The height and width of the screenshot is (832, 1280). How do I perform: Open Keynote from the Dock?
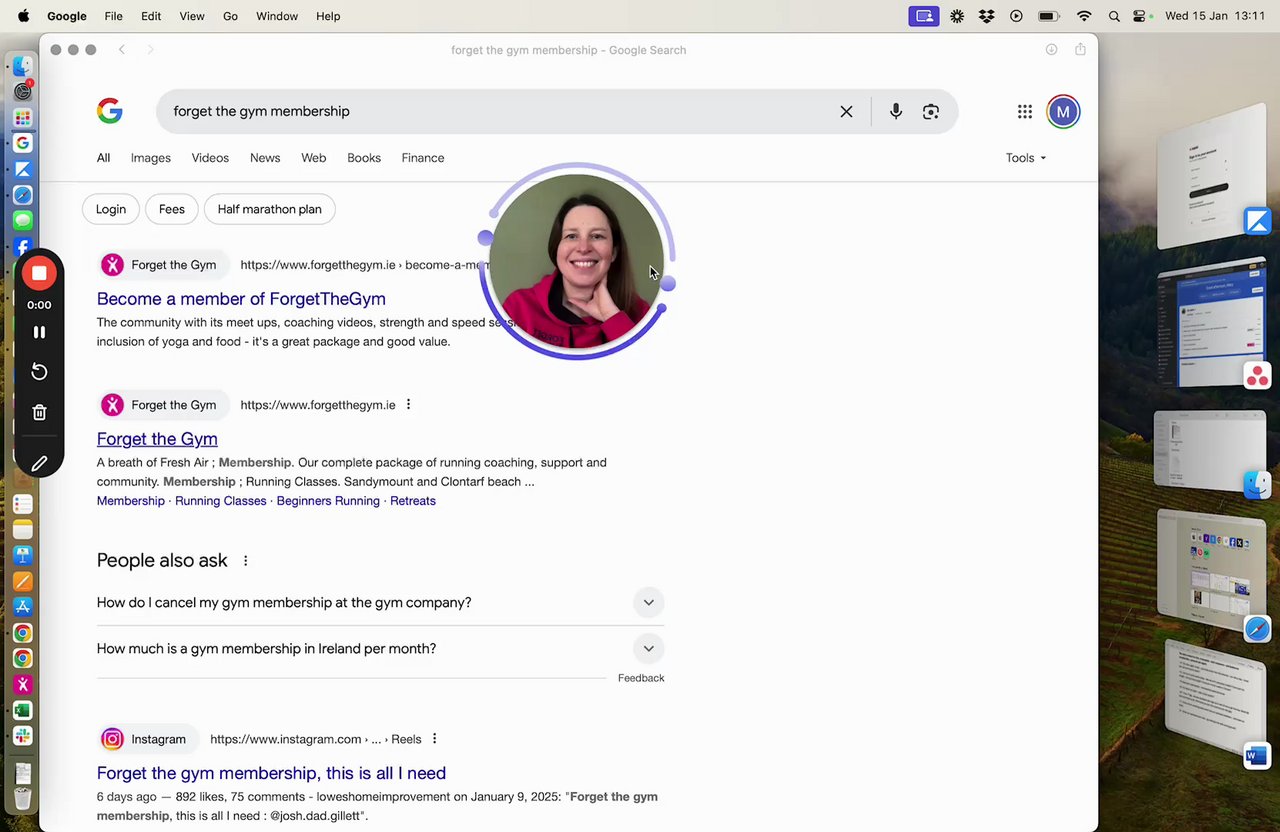click(x=22, y=556)
